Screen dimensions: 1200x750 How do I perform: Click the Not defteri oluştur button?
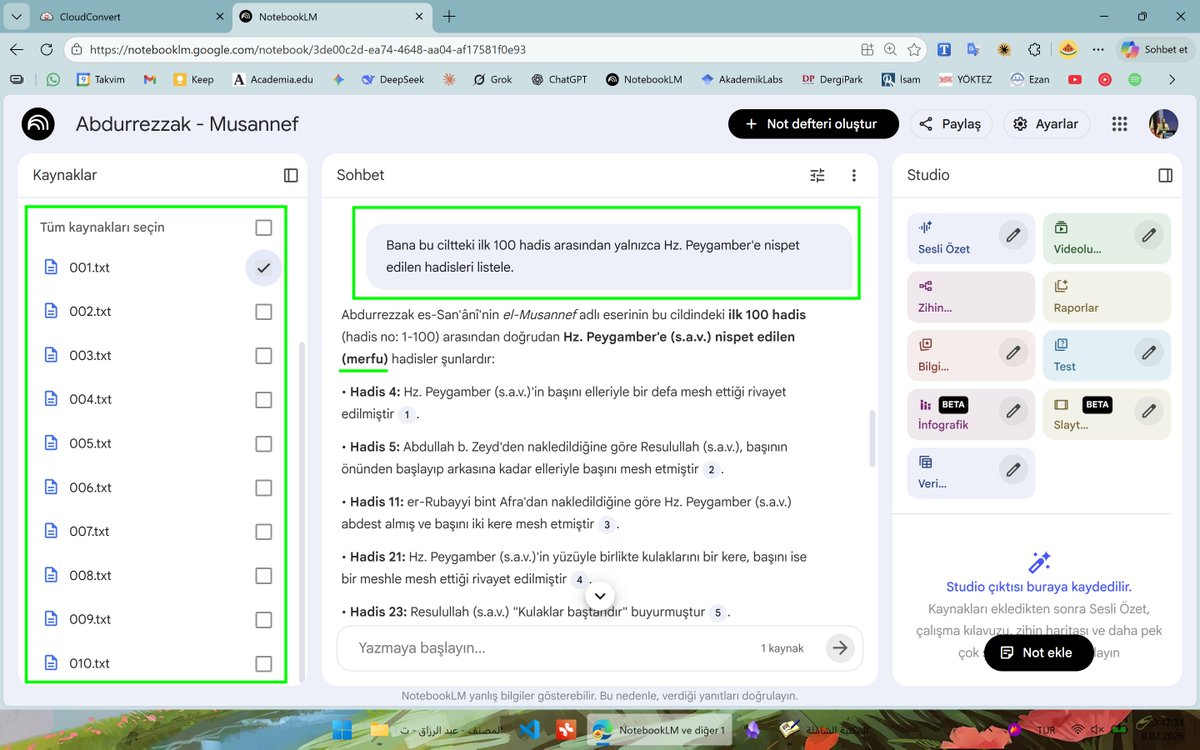click(813, 124)
